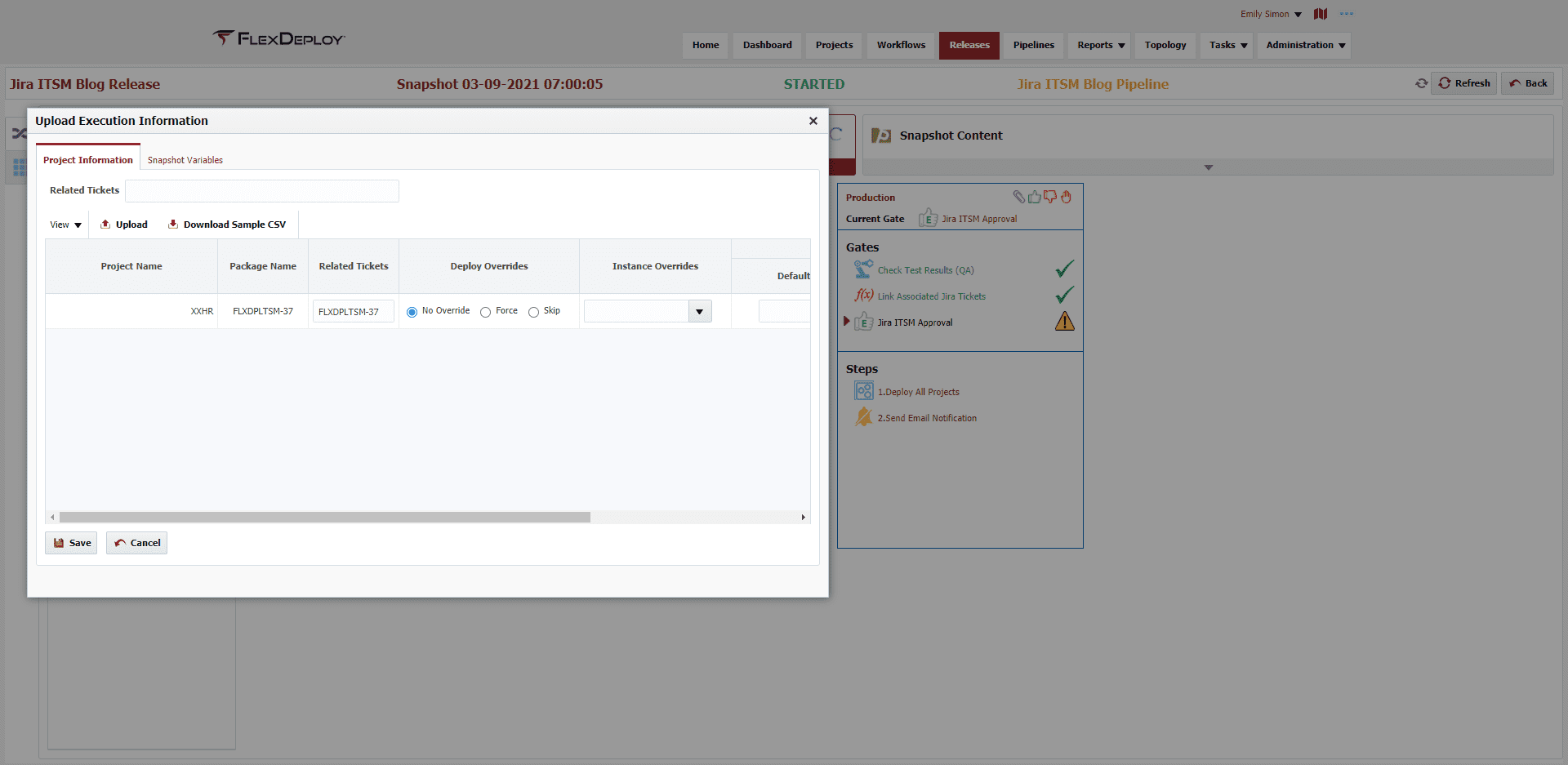Open the Check Test Results (QA) gate
Image resolution: width=1568 pixels, height=765 pixels.
coord(925,270)
